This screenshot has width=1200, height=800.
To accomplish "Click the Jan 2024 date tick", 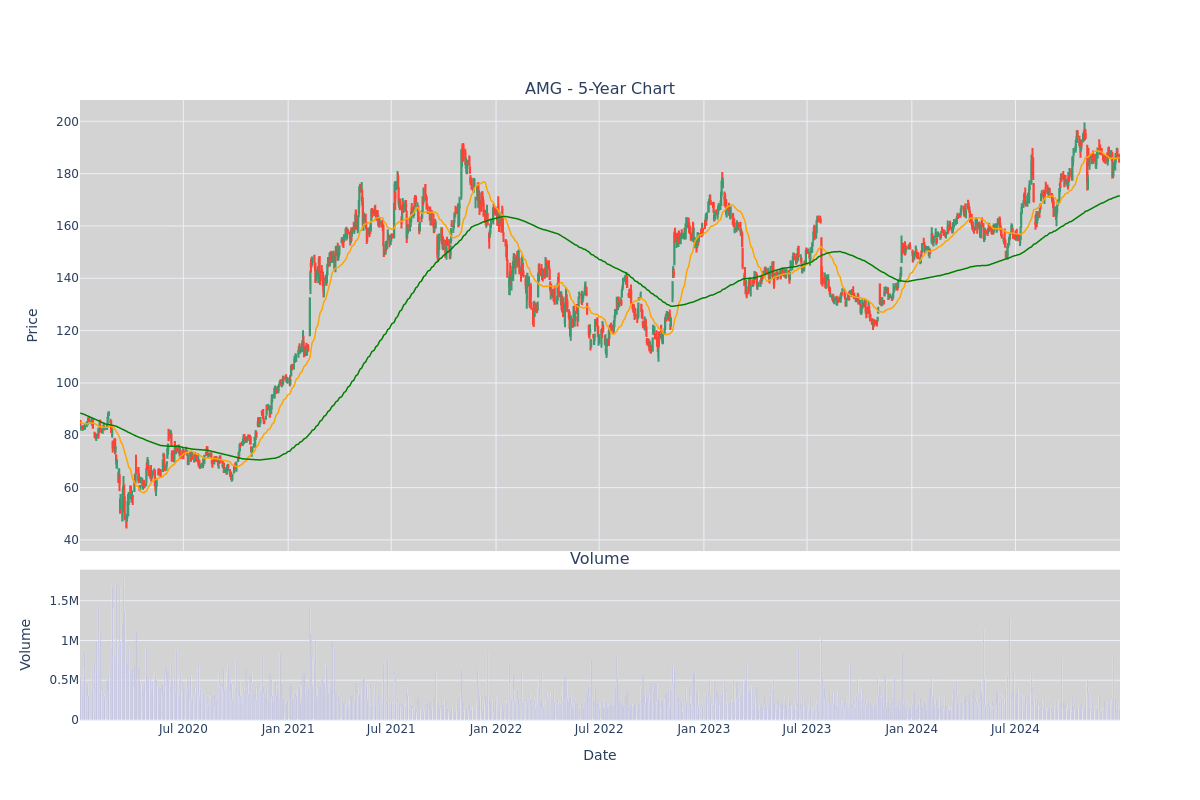I will pyautogui.click(x=912, y=729).
